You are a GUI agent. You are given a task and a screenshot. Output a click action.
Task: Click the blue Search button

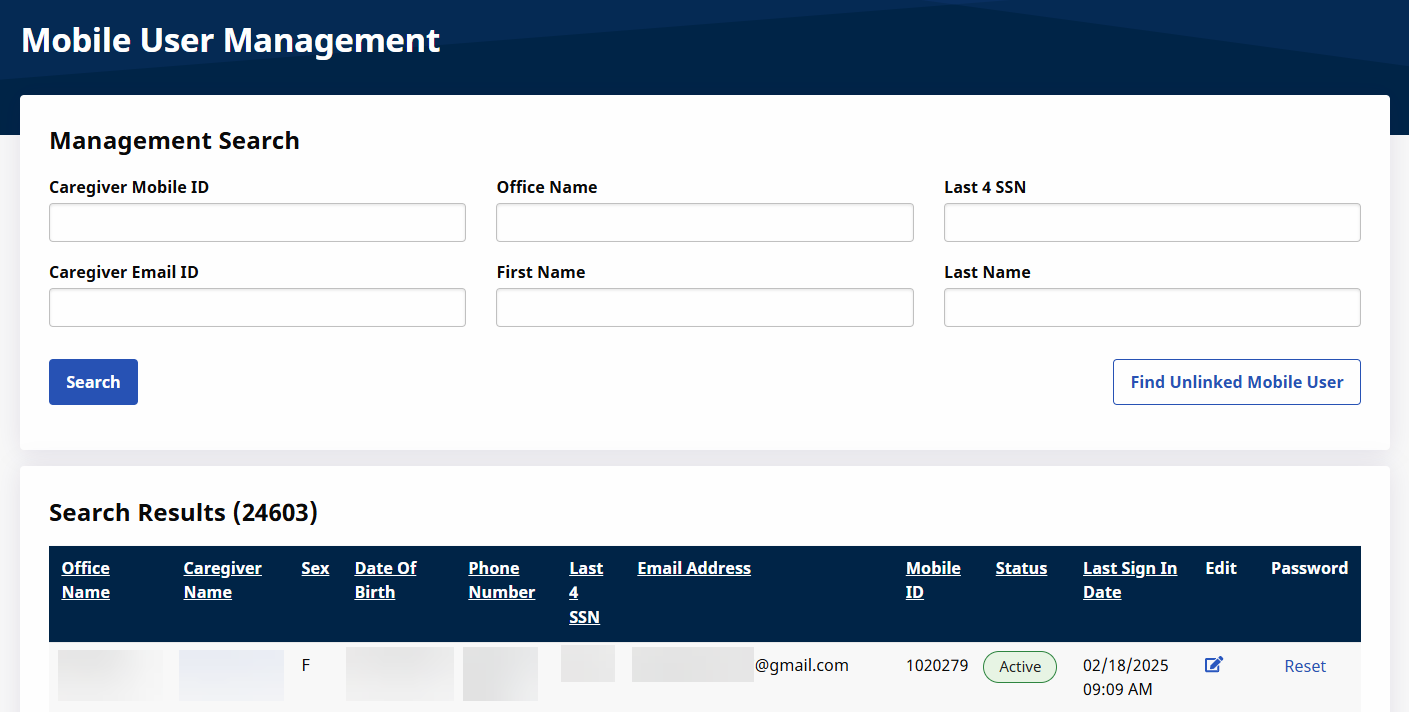(x=93, y=382)
